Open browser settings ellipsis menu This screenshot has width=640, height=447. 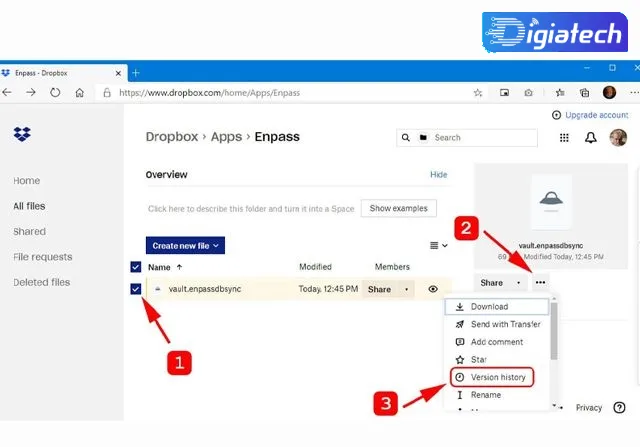[x=634, y=93]
